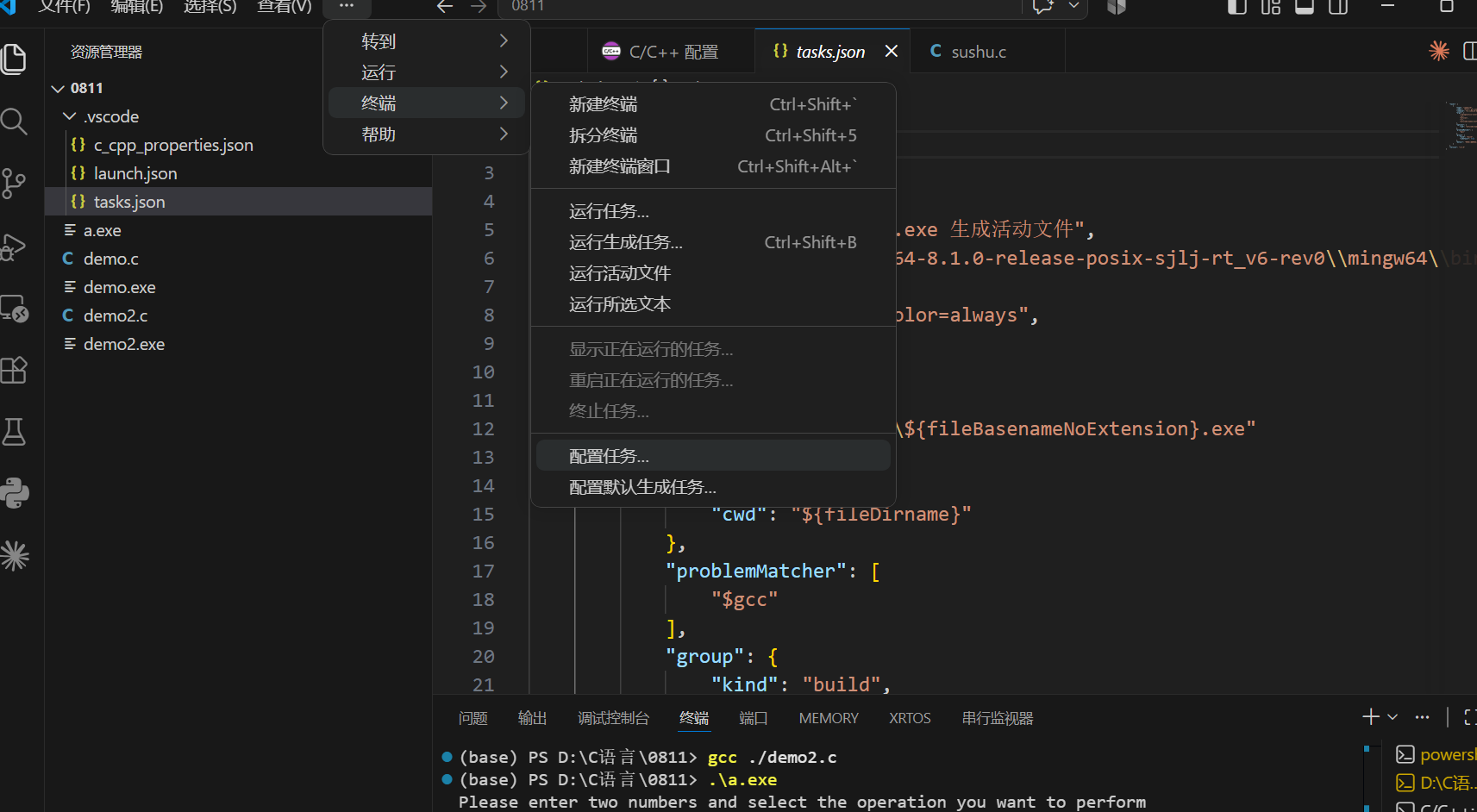1477x812 pixels.
Task: Switch to the 终端 panel tab
Action: click(x=693, y=718)
